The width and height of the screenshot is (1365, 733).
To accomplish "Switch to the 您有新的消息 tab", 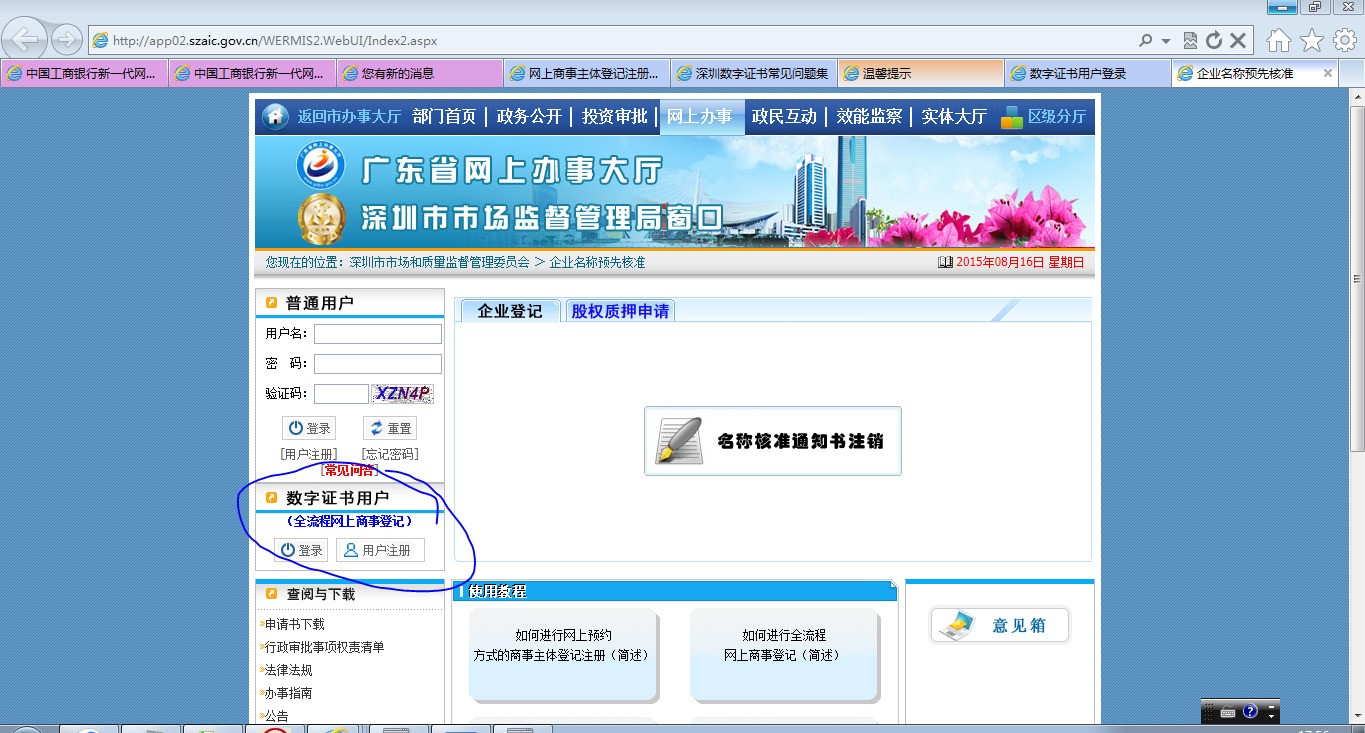I will [419, 73].
